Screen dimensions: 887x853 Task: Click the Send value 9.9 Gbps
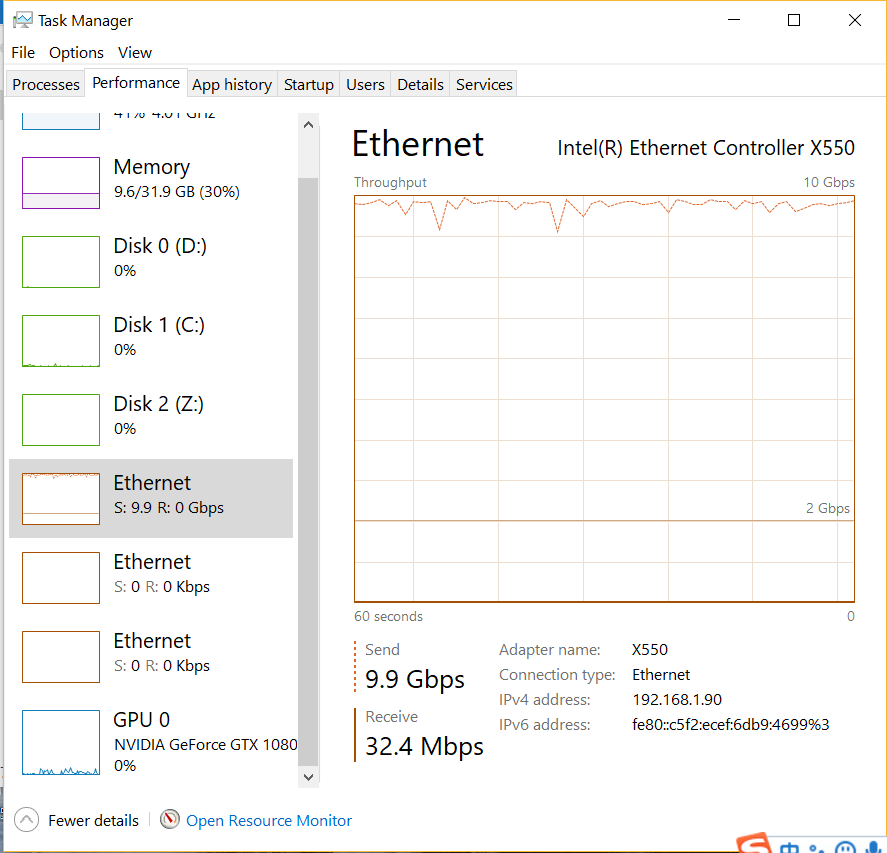pyautogui.click(x=415, y=679)
